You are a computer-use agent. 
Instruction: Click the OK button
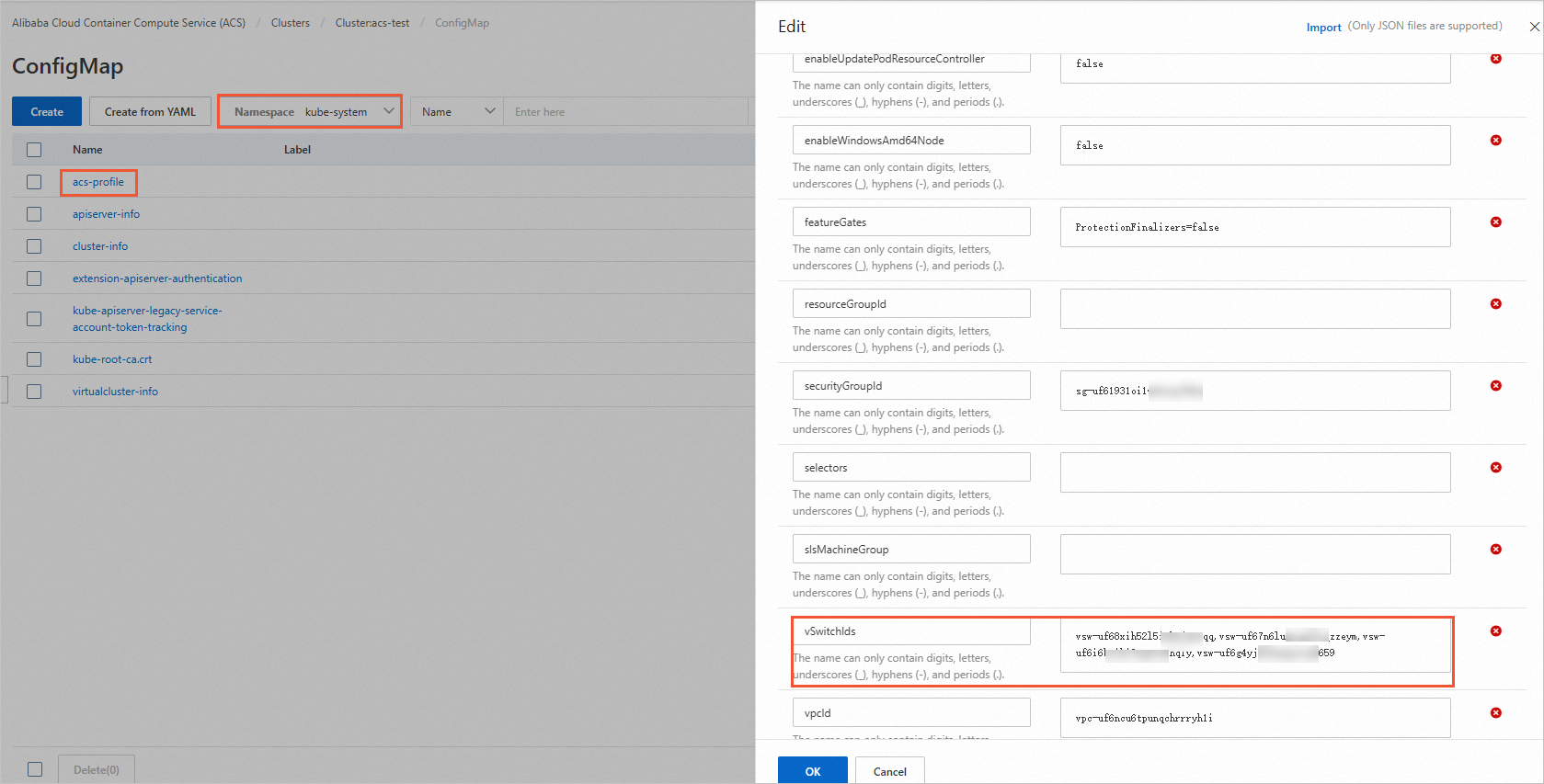click(812, 771)
